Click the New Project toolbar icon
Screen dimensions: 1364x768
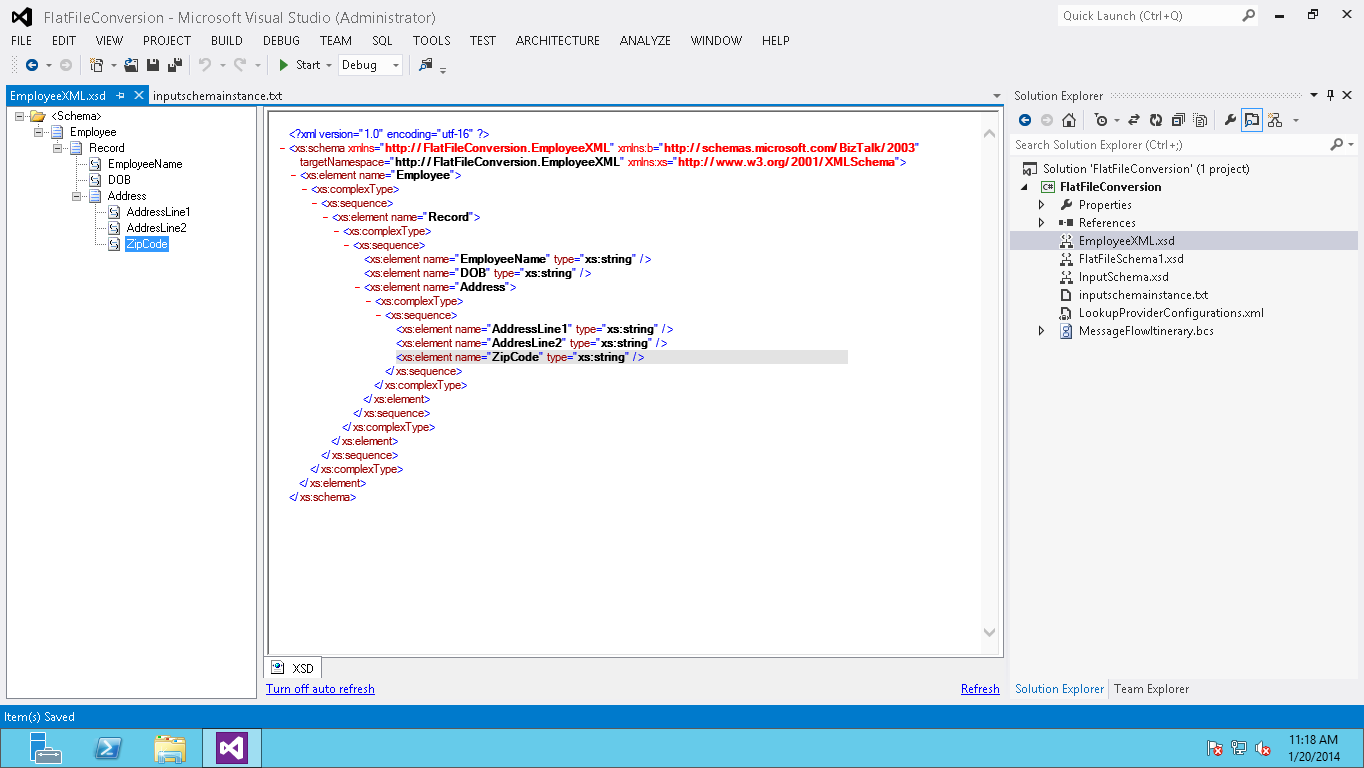coord(96,65)
